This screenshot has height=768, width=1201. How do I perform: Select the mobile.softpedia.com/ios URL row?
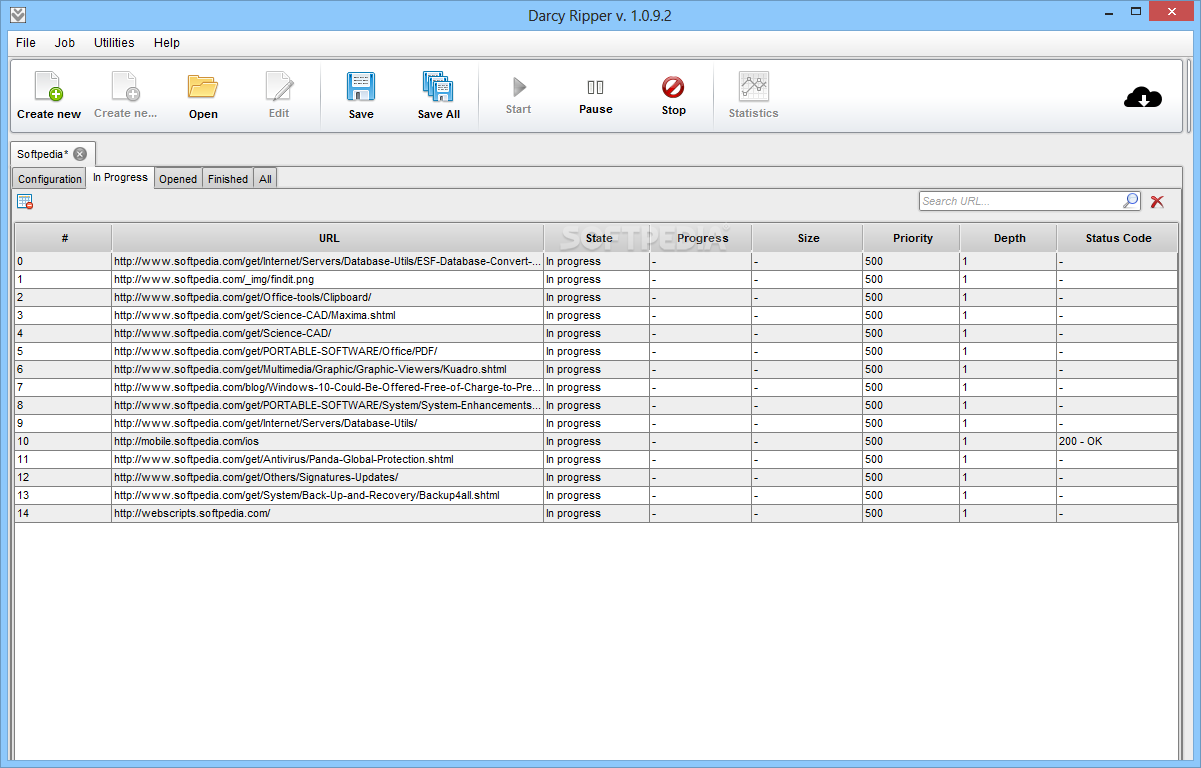596,441
